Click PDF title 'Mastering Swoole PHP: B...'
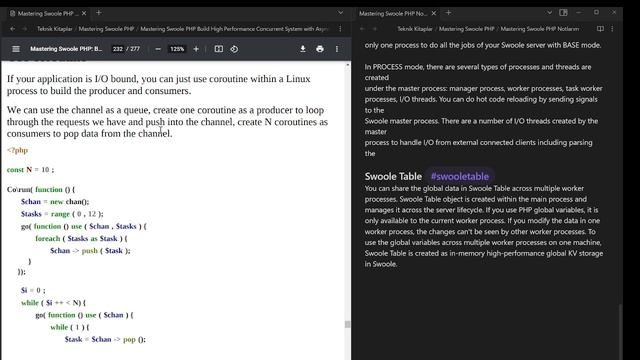Screen dimensions: 640x360 point(66,49)
